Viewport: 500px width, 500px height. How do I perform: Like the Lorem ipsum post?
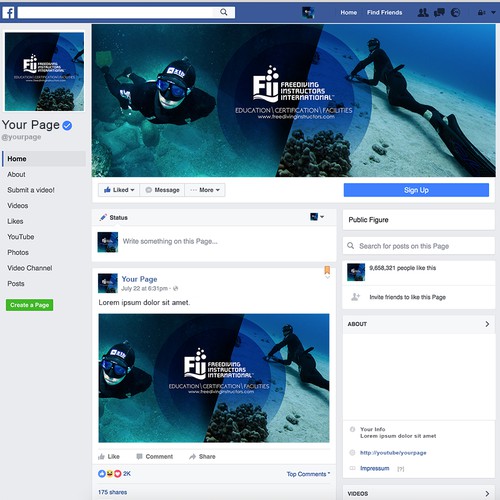pyautogui.click(x=109, y=456)
